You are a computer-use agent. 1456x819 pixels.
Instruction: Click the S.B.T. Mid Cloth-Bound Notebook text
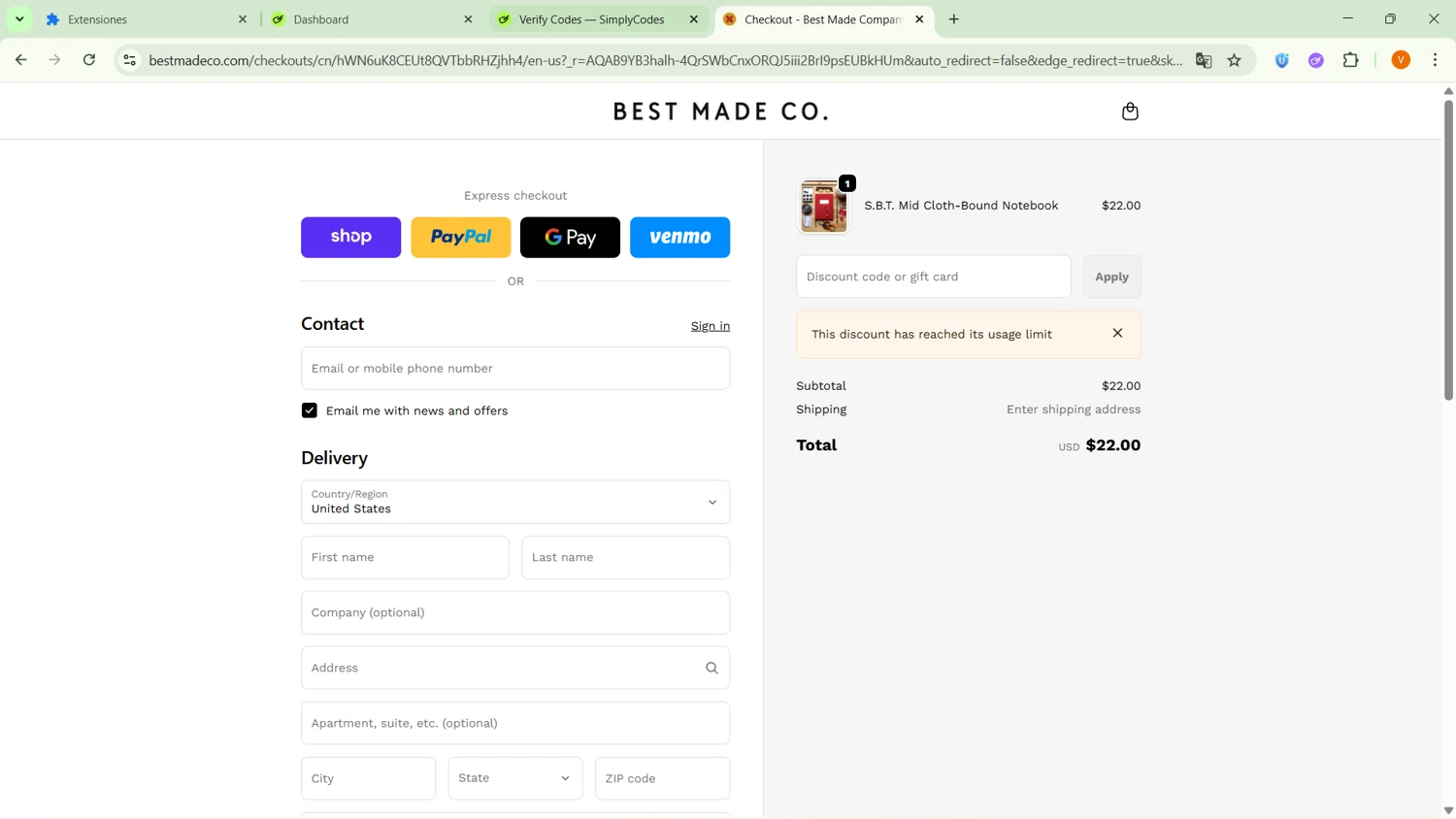(x=961, y=206)
